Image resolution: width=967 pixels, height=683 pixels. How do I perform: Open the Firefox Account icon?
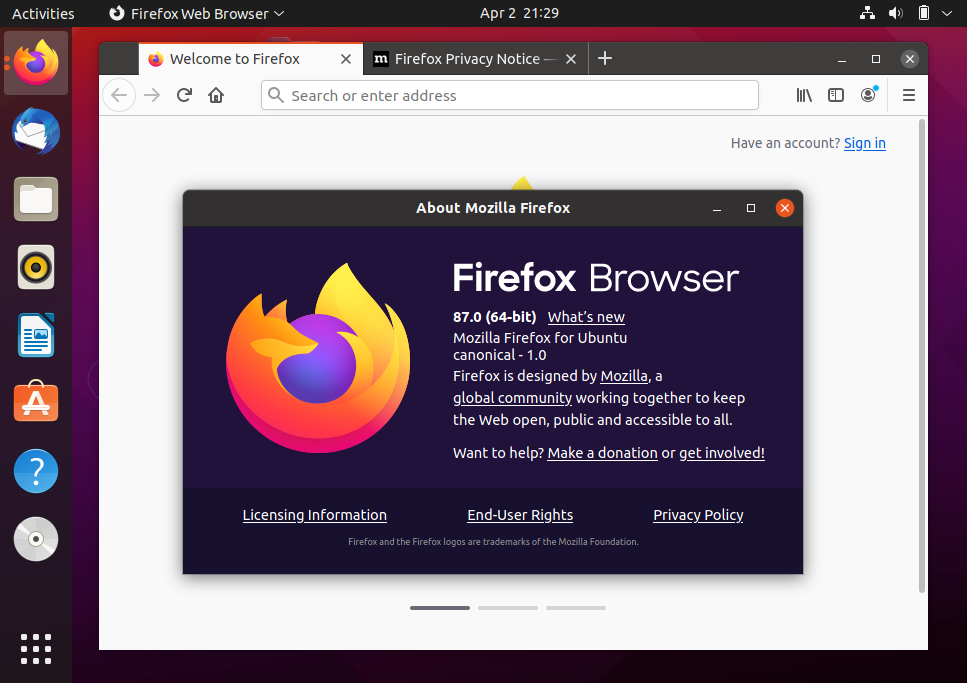click(868, 95)
